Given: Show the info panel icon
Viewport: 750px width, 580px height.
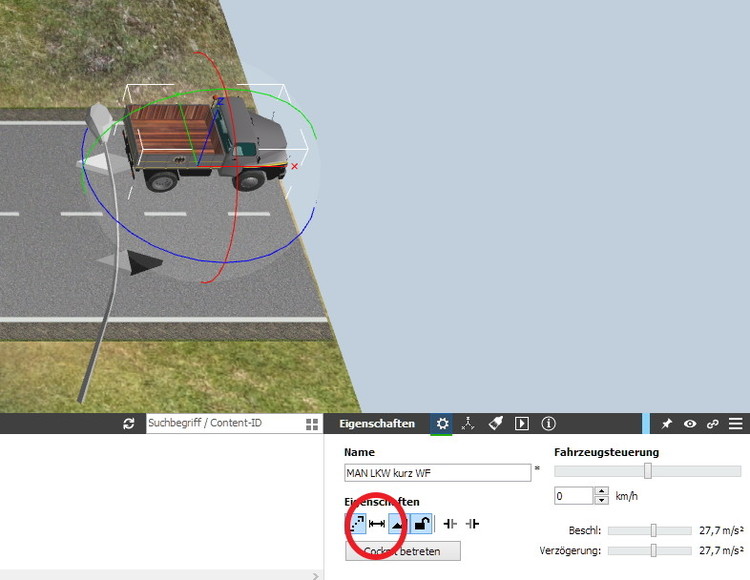Looking at the screenshot, I should pyautogui.click(x=549, y=424).
